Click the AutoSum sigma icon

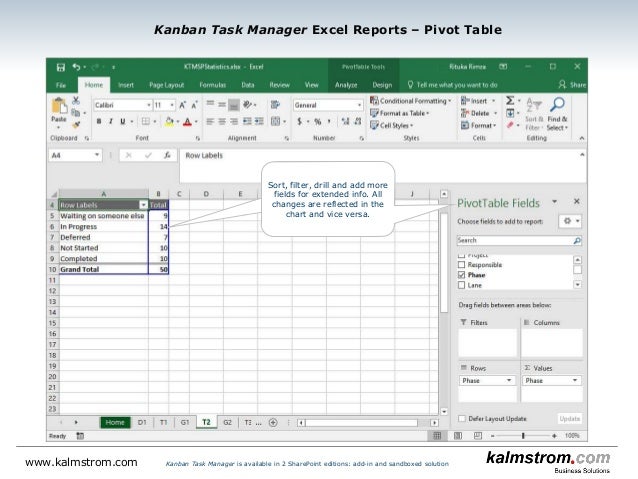[x=510, y=100]
